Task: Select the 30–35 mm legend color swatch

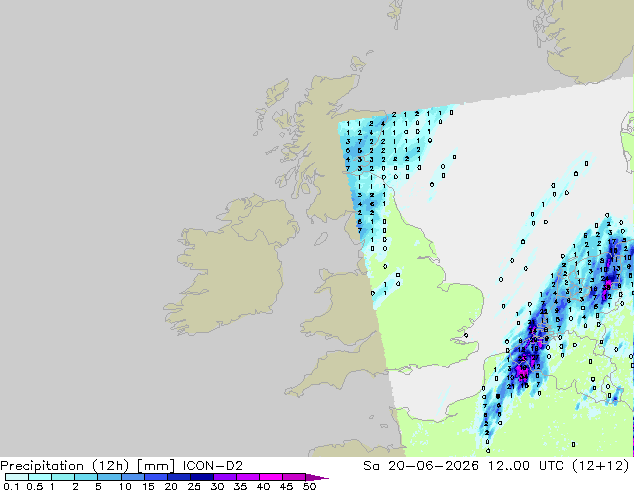Action: pyautogui.click(x=224, y=477)
